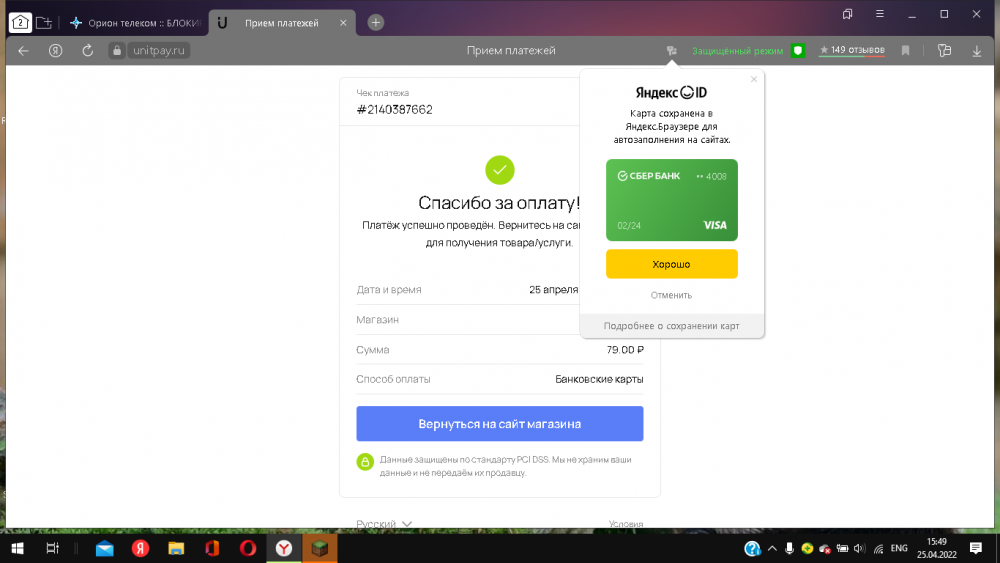The image size is (1000, 563).
Task: Click Отменить in card popup
Action: tap(671, 295)
